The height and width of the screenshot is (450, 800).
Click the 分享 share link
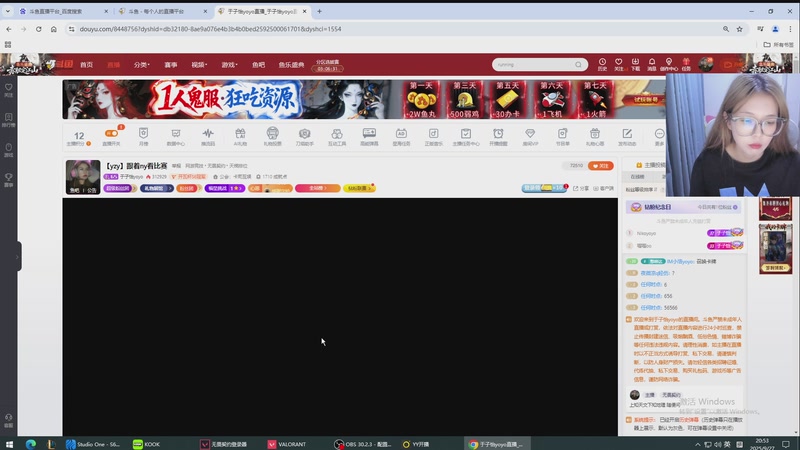coord(581,188)
